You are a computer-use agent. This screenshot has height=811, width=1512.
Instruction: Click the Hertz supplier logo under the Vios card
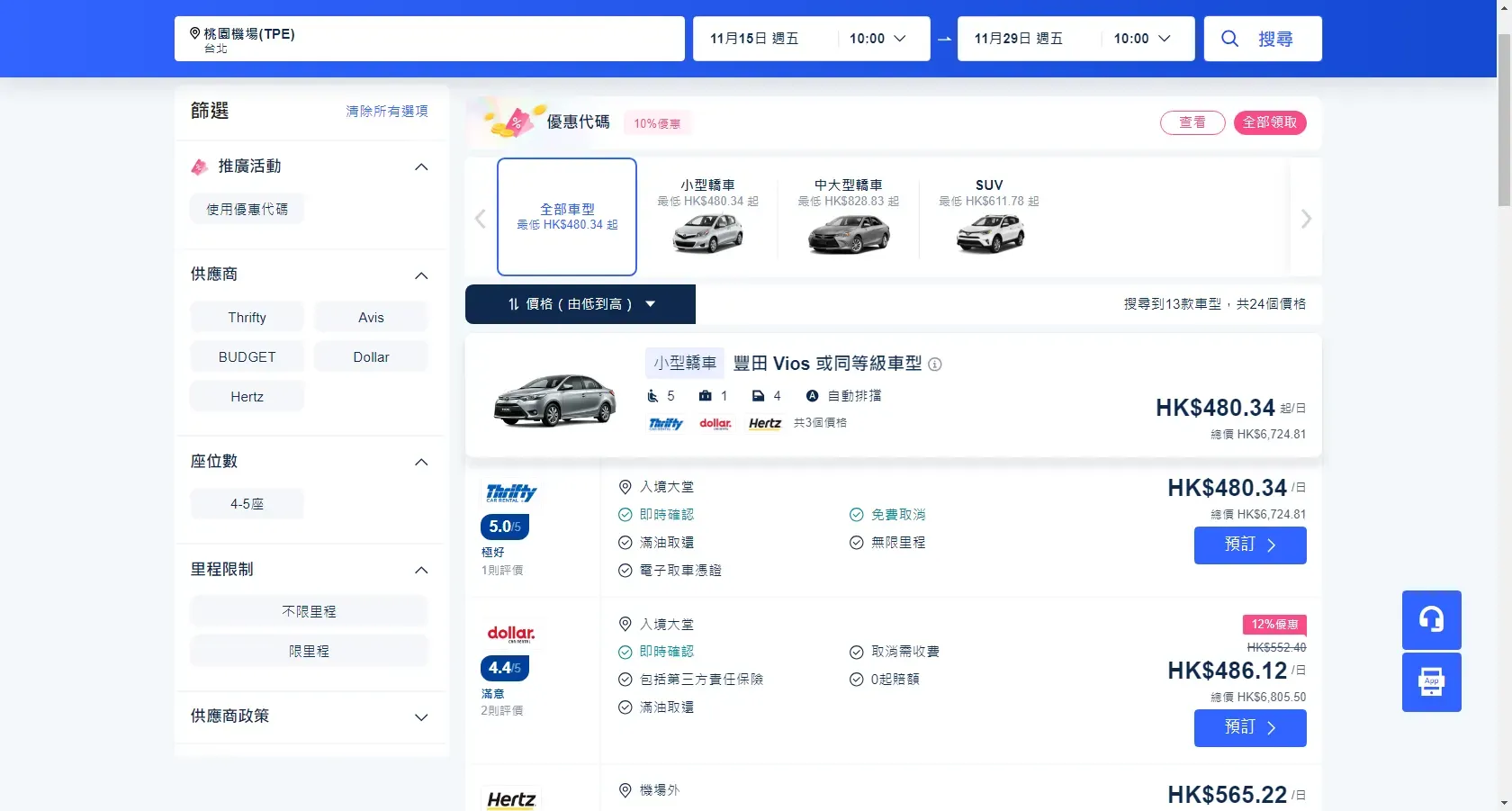coord(763,423)
